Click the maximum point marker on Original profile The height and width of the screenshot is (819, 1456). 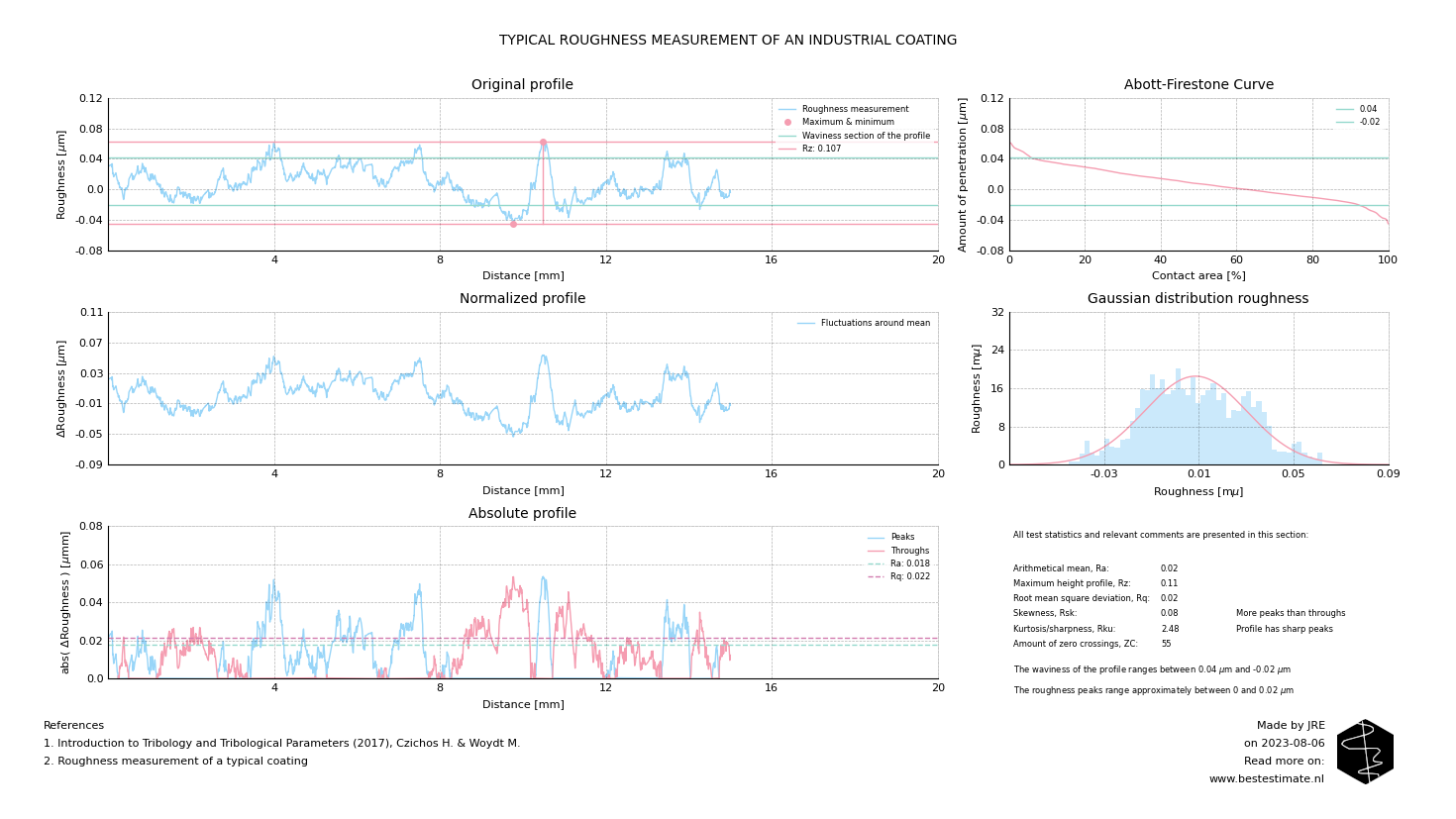pos(543,142)
